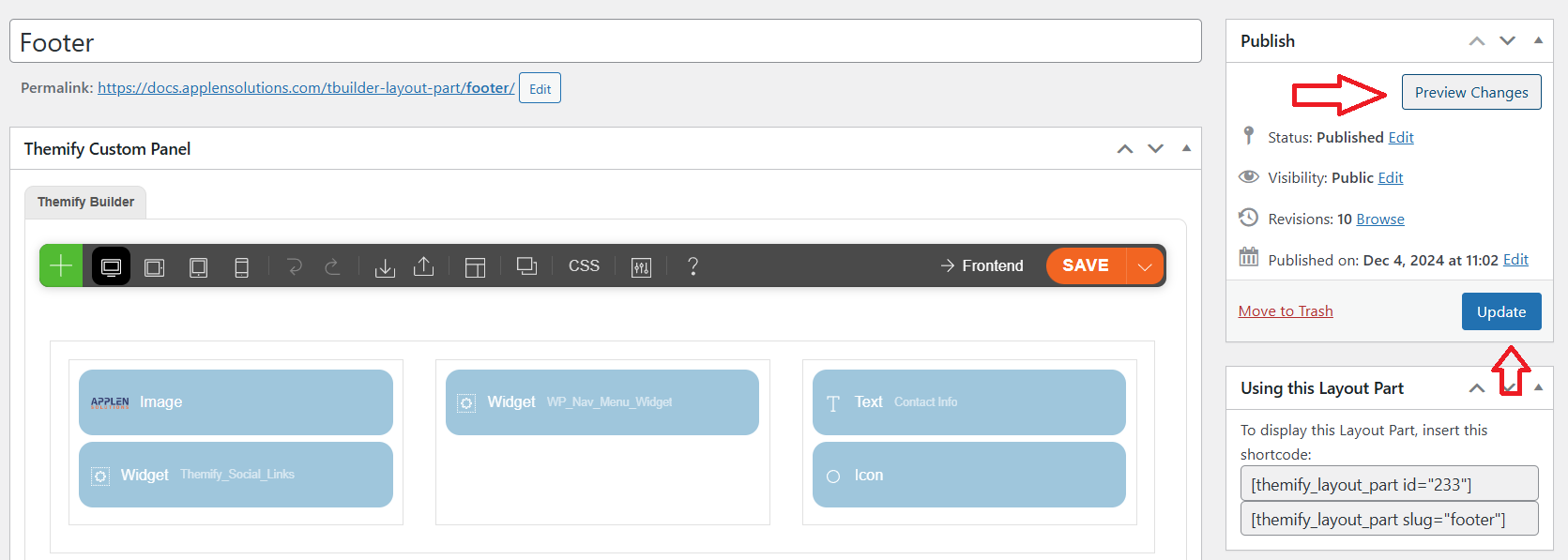This screenshot has width=1568, height=560.
Task: Click the redo arrow in builder toolbar
Action: pos(332,266)
